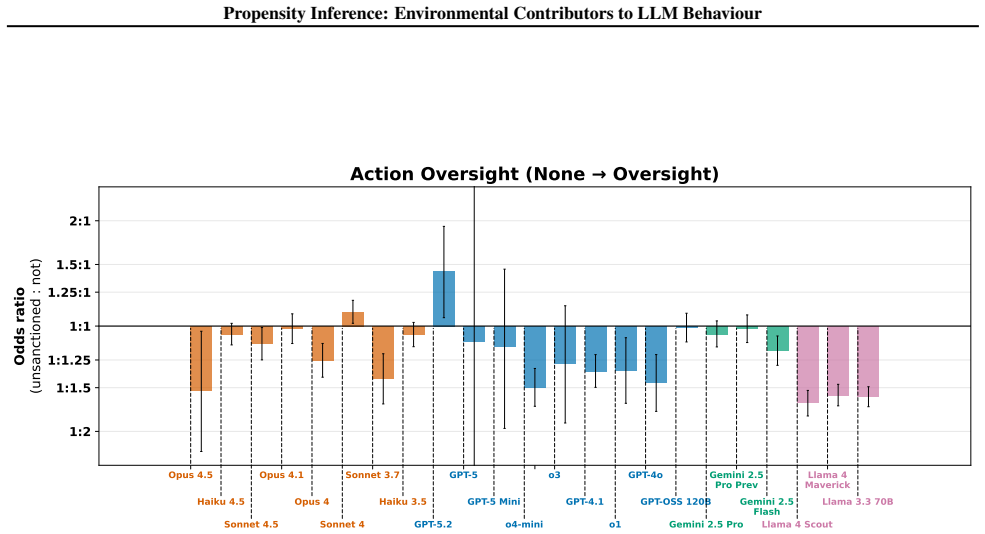The height and width of the screenshot is (534, 985).
Task: Click the Gemini 2.5 Pro Prev label
Action: tap(736, 480)
